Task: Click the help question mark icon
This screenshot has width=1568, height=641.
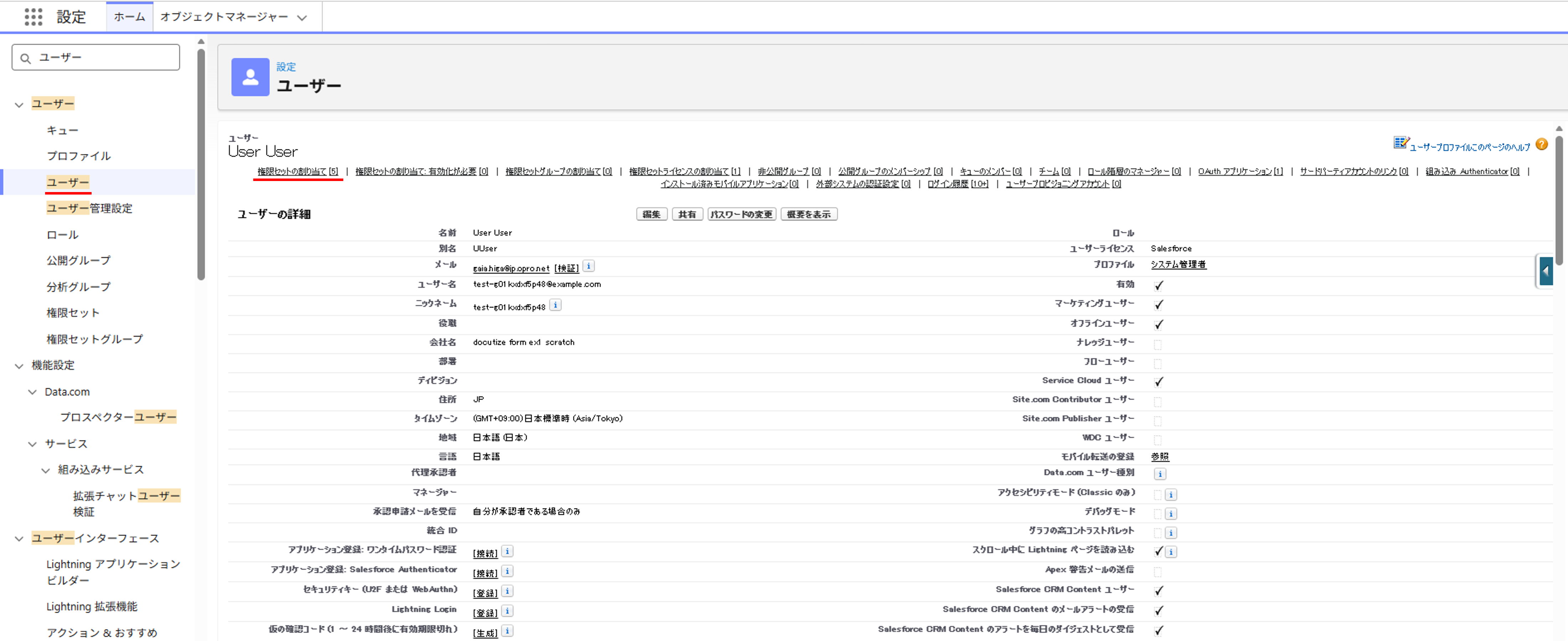Action: [x=1541, y=144]
